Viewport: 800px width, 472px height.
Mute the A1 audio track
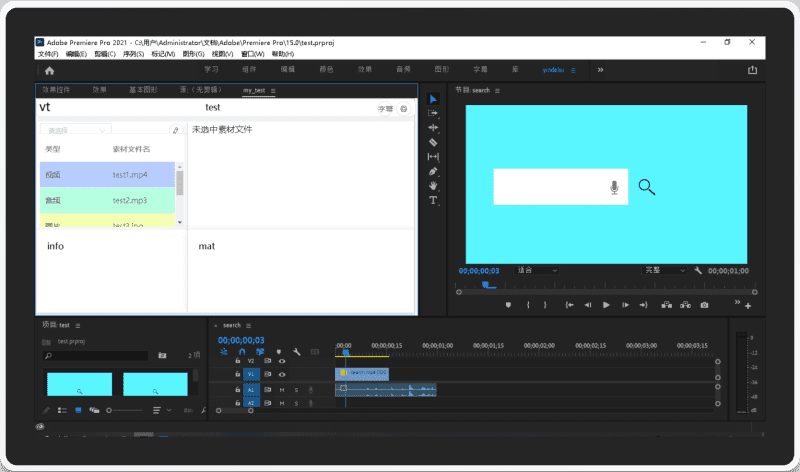282,389
